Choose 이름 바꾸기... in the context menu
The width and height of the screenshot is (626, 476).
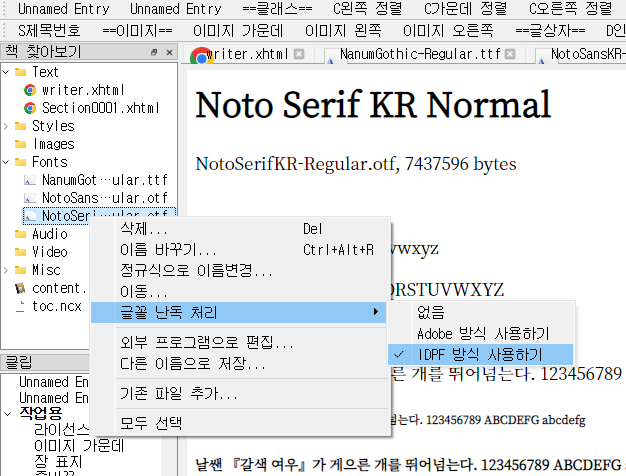pyautogui.click(x=238, y=250)
